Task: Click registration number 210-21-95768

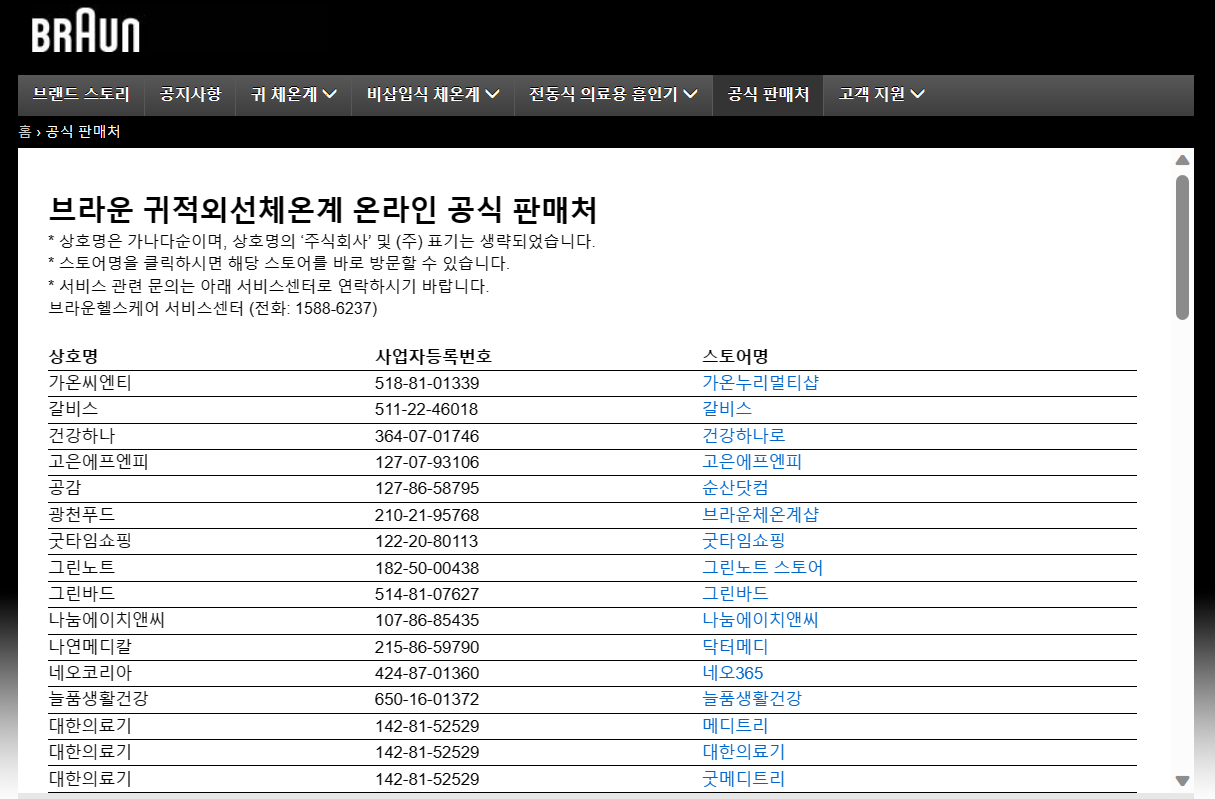Action: 427,515
